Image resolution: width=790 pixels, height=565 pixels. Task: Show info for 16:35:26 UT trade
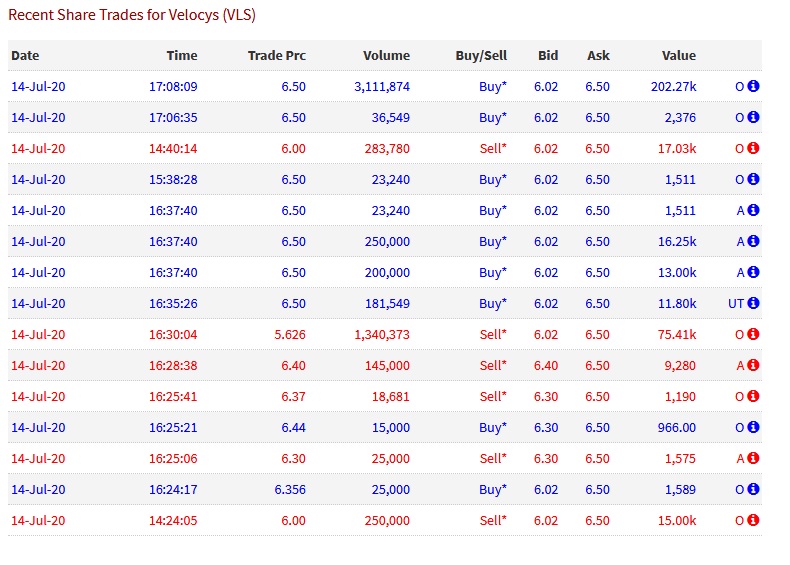point(754,303)
